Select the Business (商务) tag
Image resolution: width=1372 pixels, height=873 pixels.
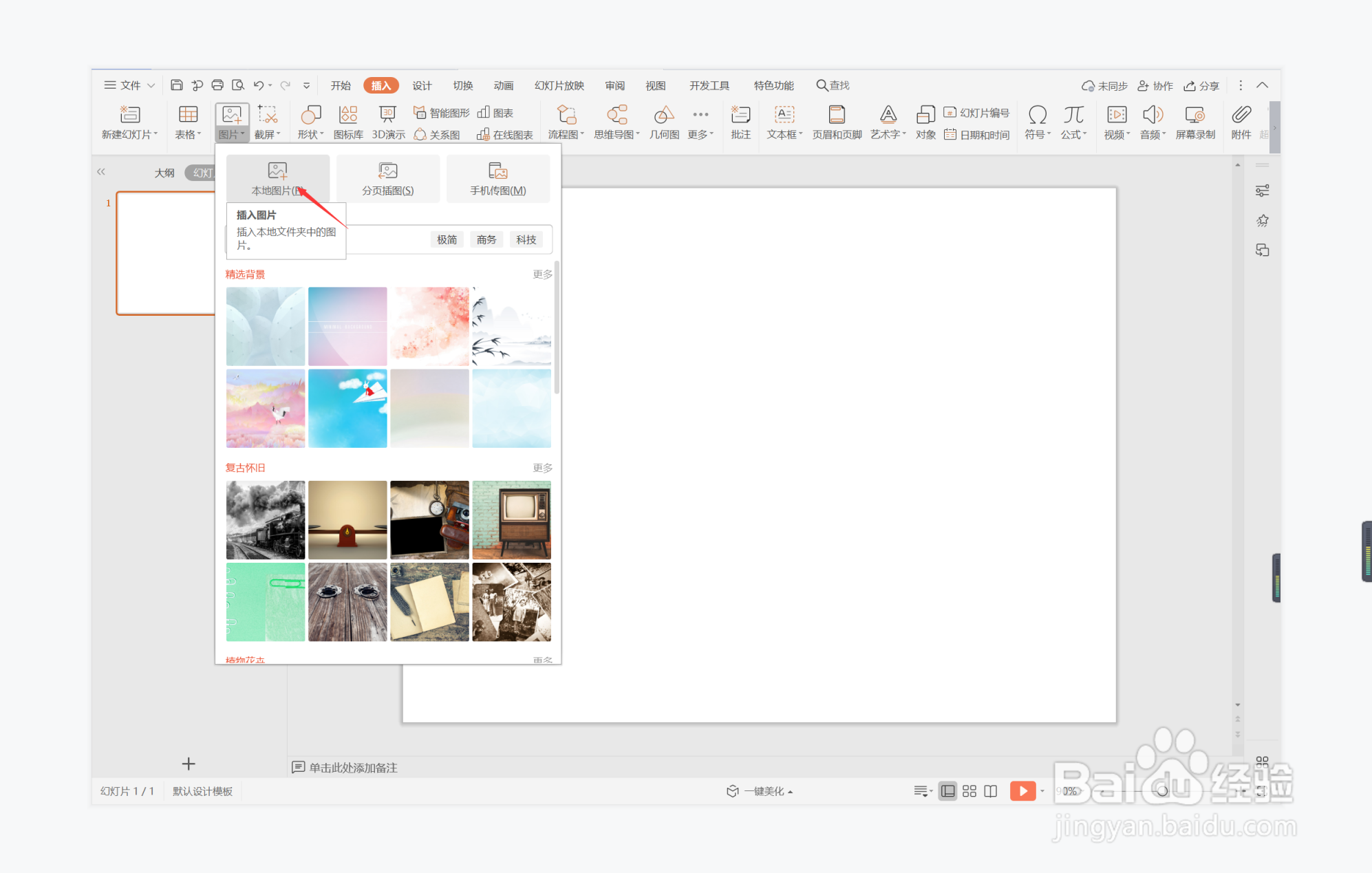click(486, 239)
